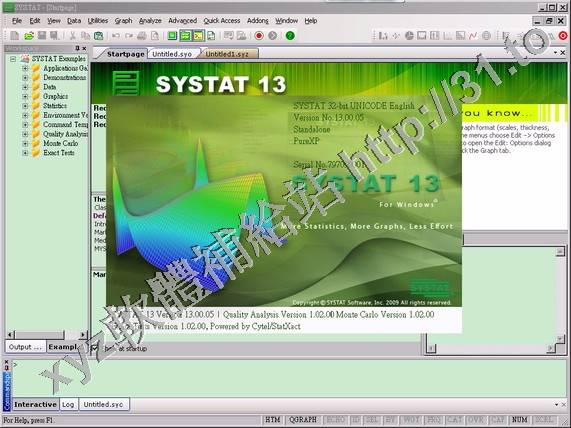Screen dimensions: 571x428
Task: Expand the Monte Carlo folder node
Action: coord(25,144)
